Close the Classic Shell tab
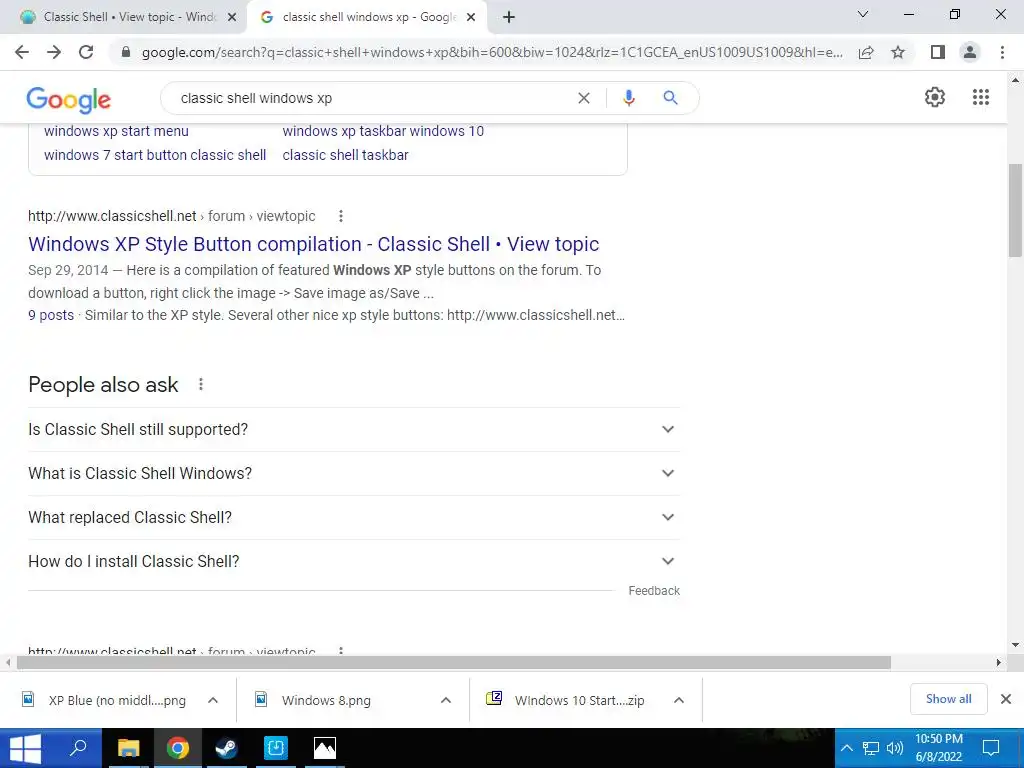The height and width of the screenshot is (768, 1024). tap(232, 18)
